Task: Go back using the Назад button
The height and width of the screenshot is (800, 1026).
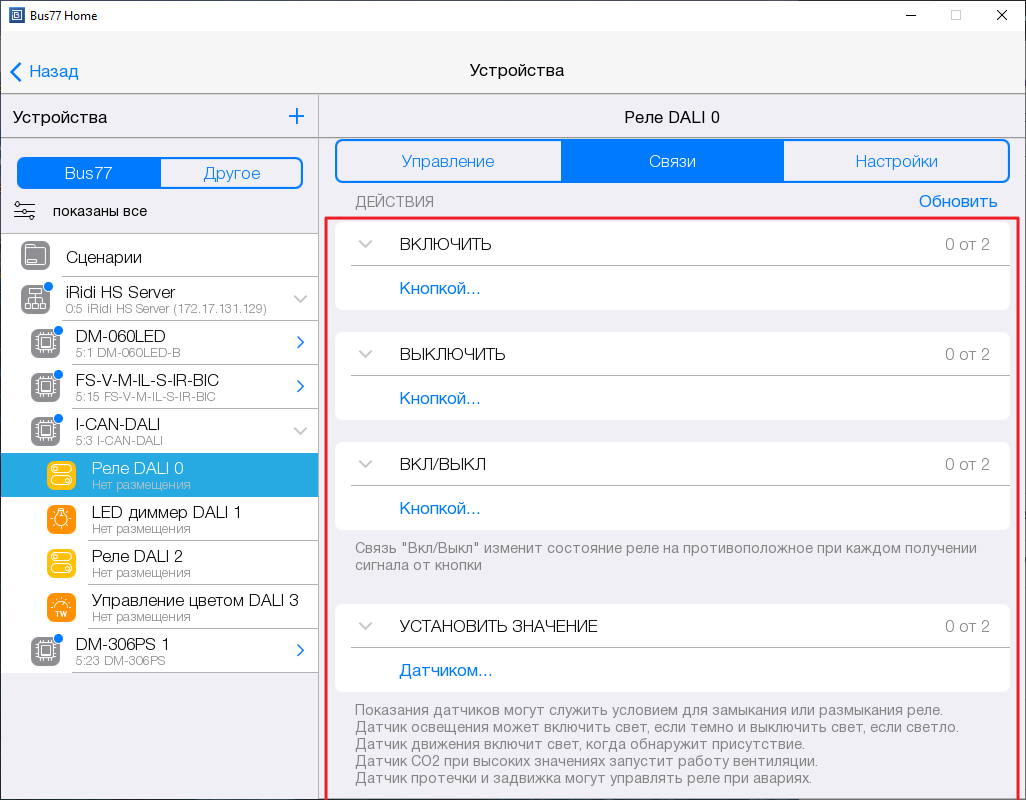Action: pyautogui.click(x=45, y=71)
